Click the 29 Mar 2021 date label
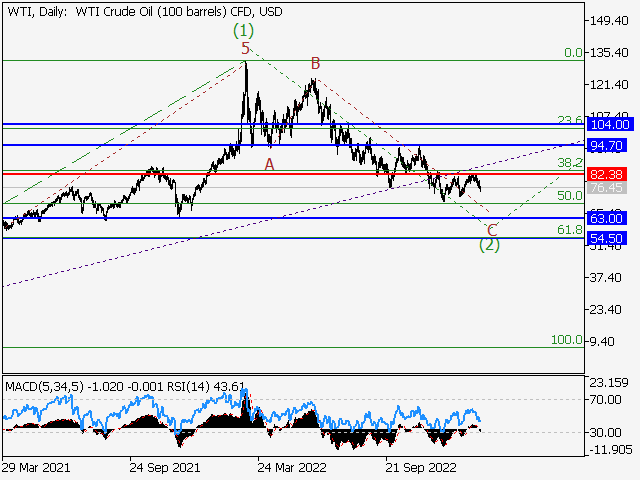The image size is (640, 480). (x=36, y=467)
